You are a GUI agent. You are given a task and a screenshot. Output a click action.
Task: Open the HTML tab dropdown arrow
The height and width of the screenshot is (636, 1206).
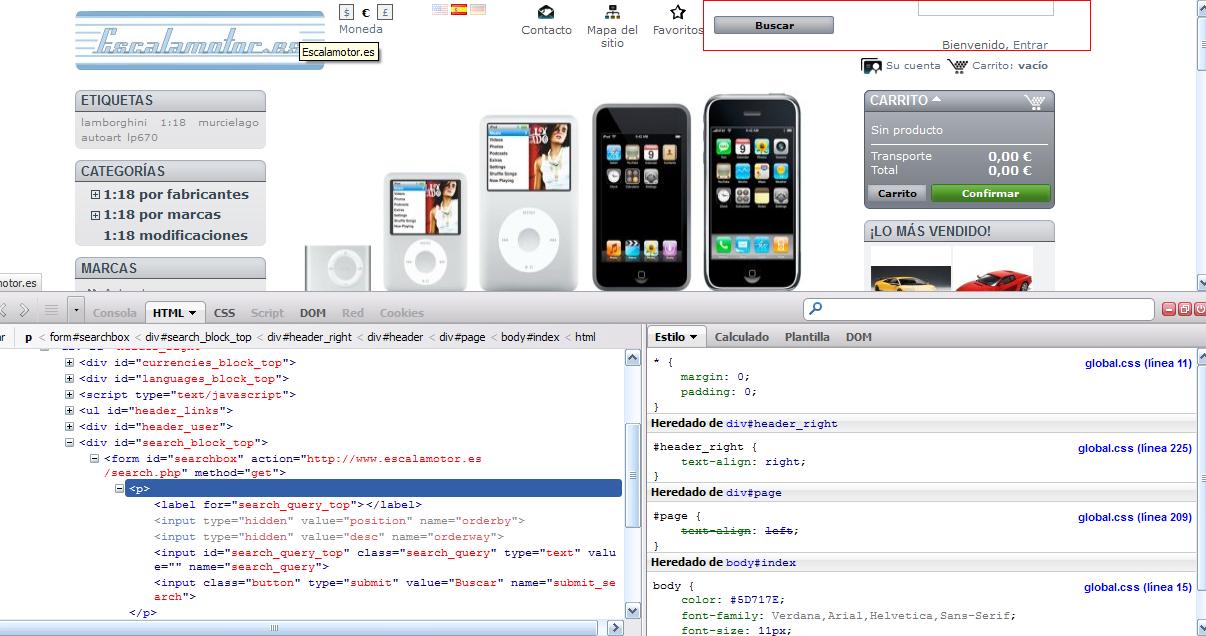tap(192, 313)
